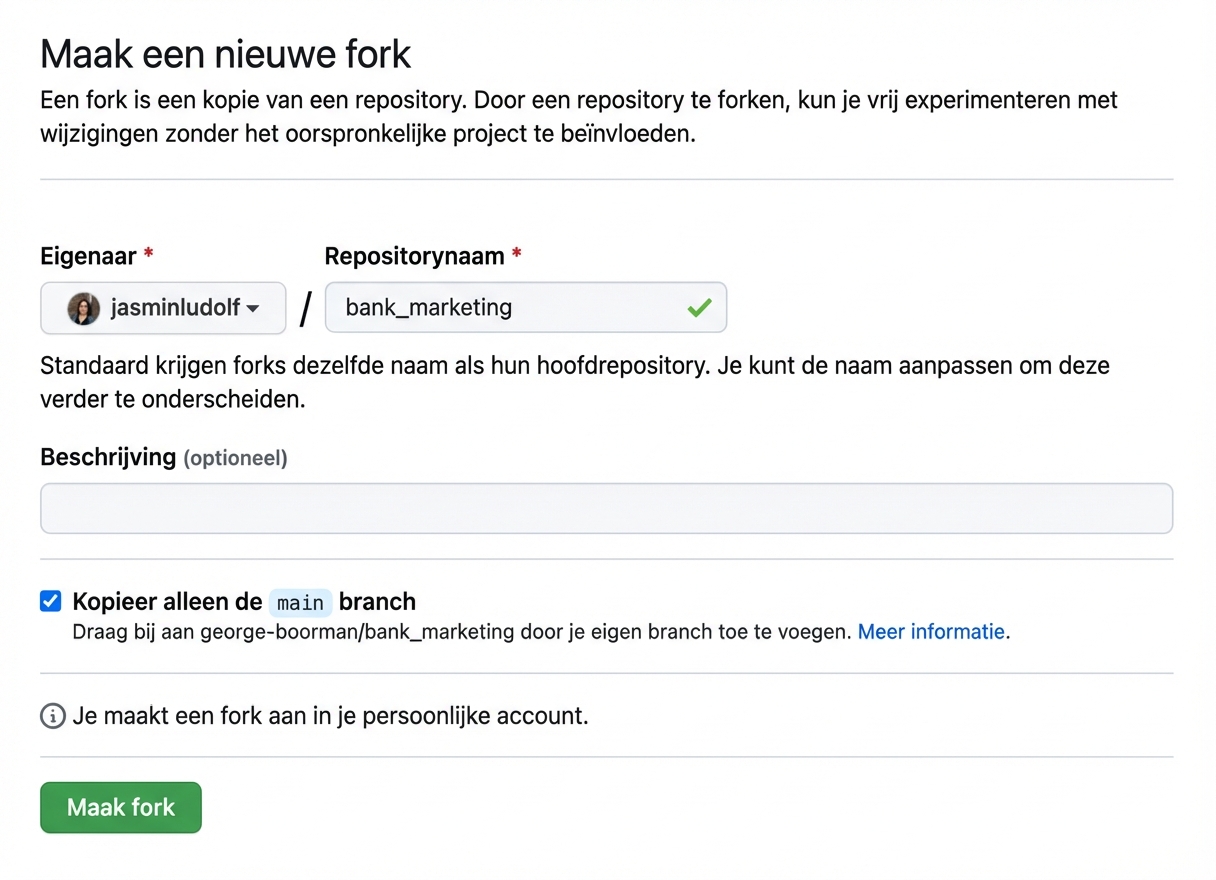1216x880 pixels.
Task: Click the blue checked checkbox square
Action: coord(50,601)
